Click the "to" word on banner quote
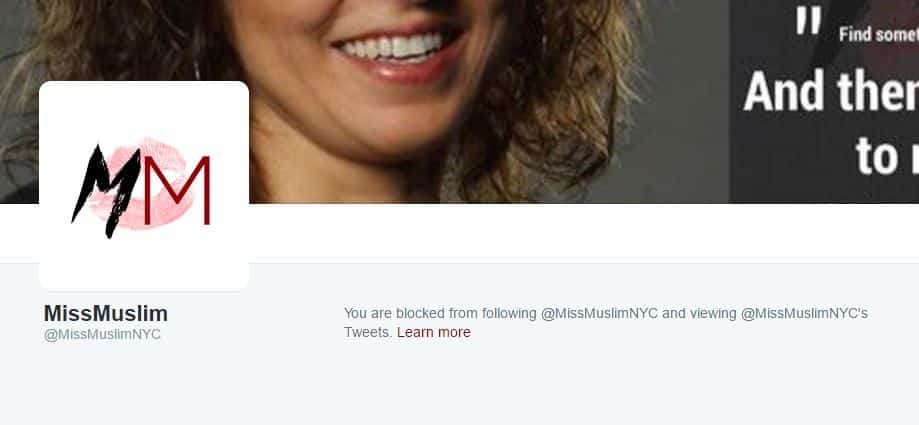The image size is (919, 425). click(877, 156)
